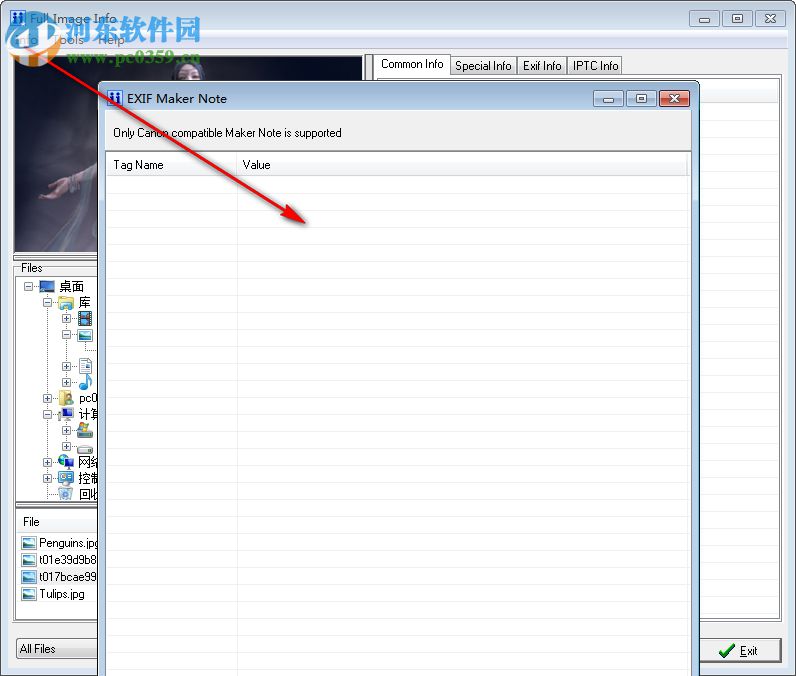Select the Windows system drive icon
The image size is (796, 676).
click(85, 430)
